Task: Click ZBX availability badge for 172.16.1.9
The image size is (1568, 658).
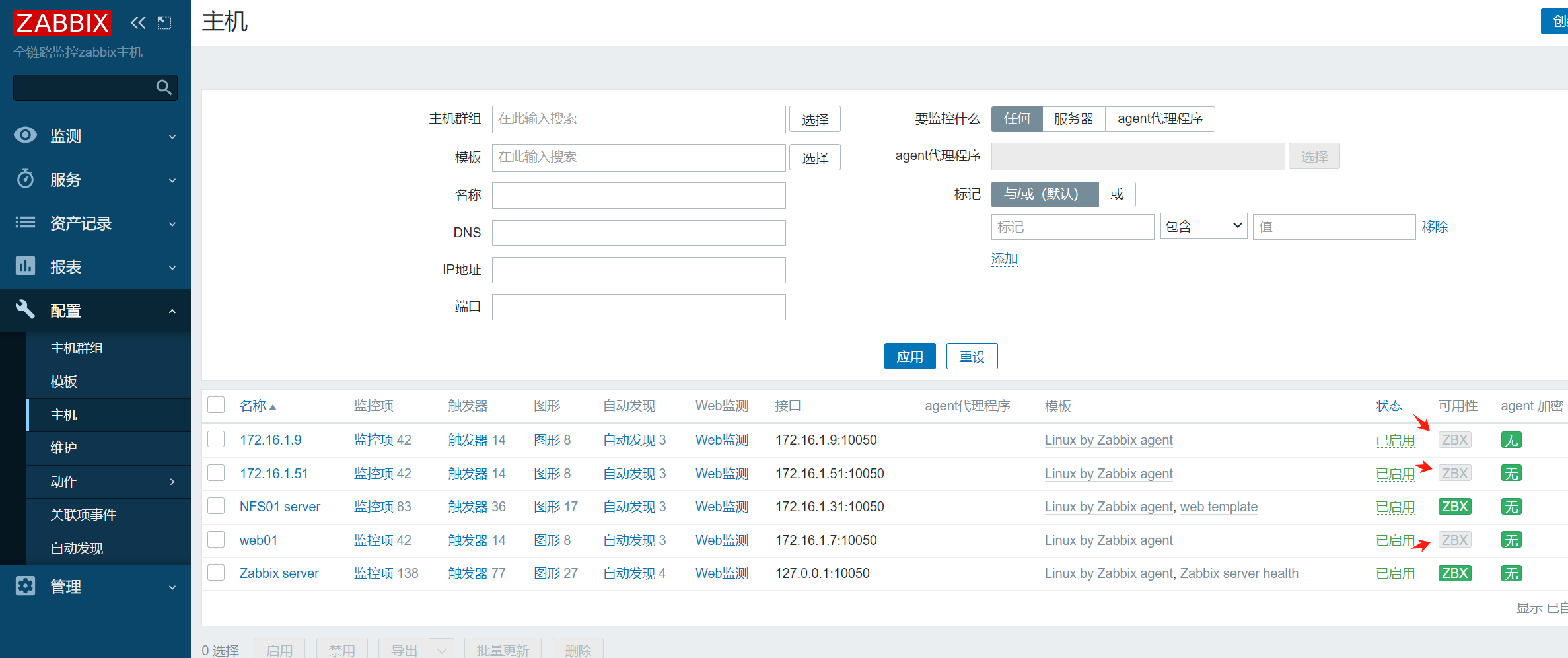Action: coord(1454,440)
